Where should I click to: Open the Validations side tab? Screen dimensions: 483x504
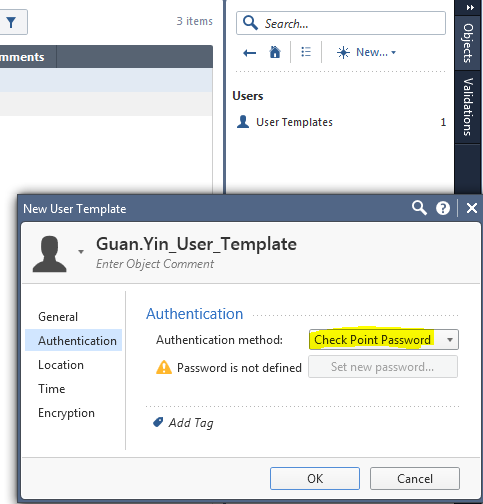(468, 107)
